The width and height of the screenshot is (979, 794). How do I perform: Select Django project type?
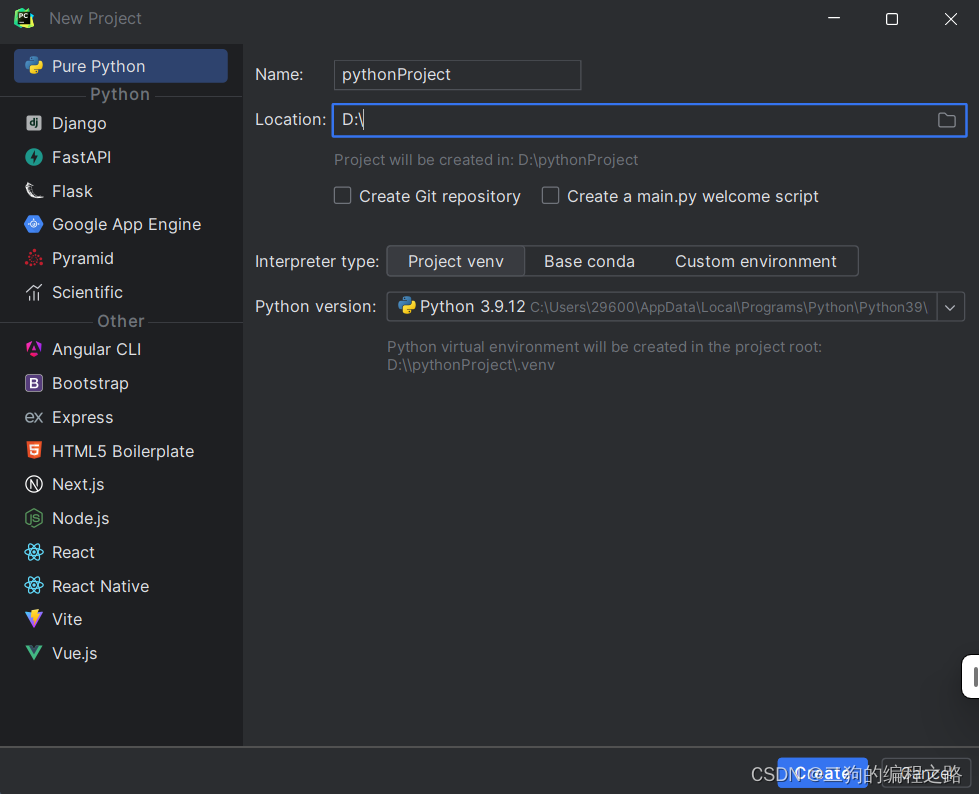(x=121, y=123)
